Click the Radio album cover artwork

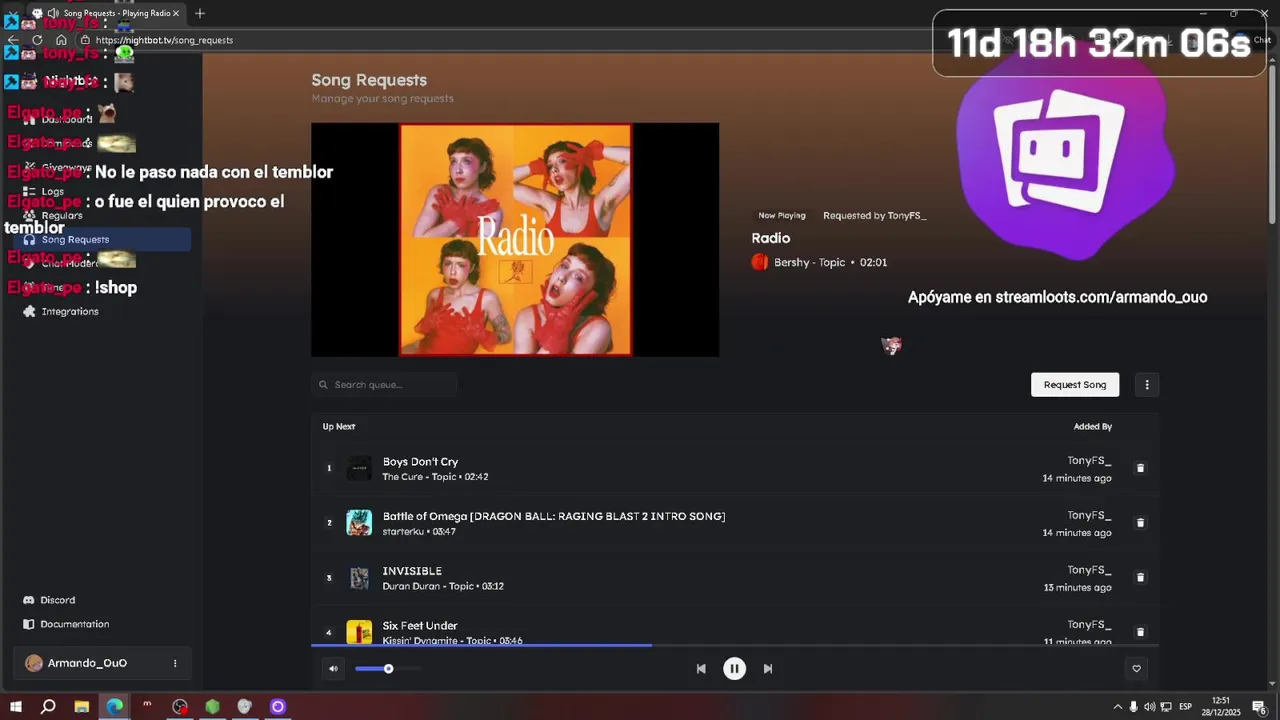point(515,239)
